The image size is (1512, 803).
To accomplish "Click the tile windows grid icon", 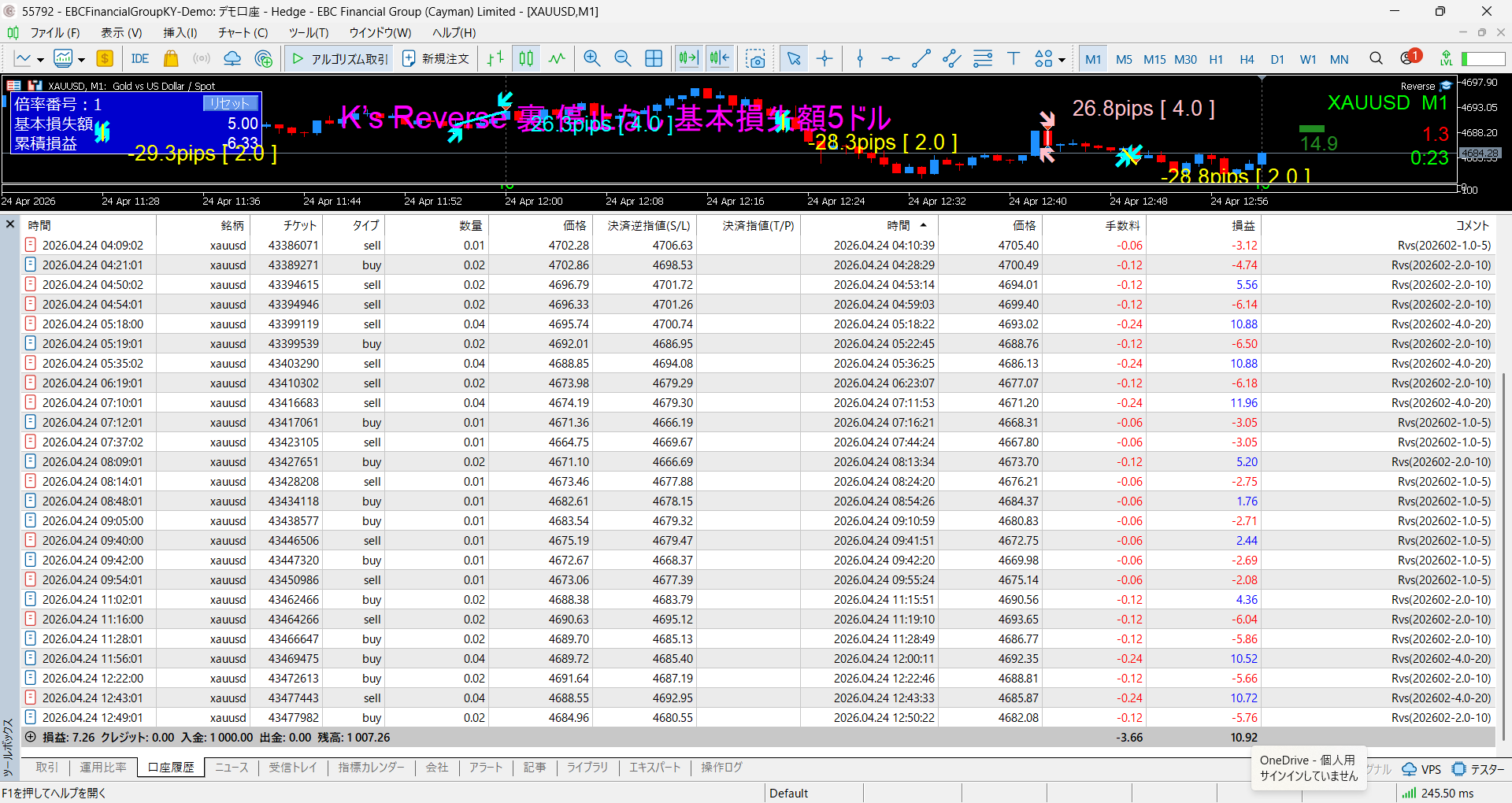I will coord(654,59).
